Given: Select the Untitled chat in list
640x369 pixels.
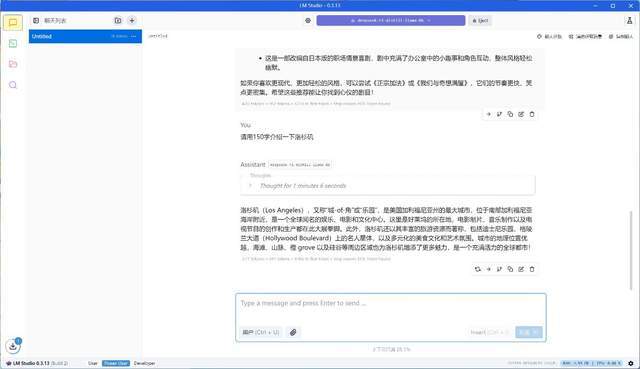Looking at the screenshot, I should [x=85, y=36].
